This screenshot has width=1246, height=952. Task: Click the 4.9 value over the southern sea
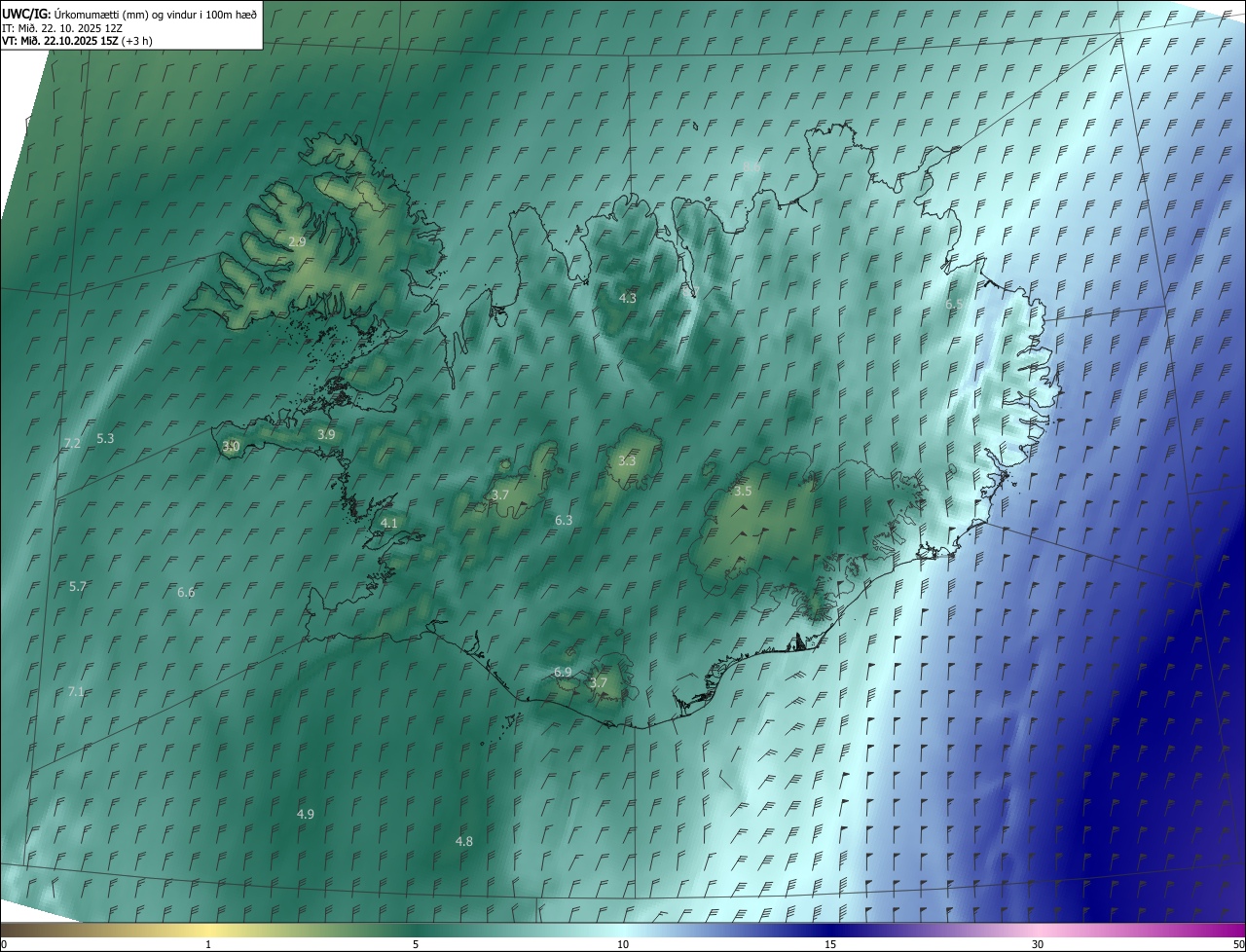click(306, 813)
